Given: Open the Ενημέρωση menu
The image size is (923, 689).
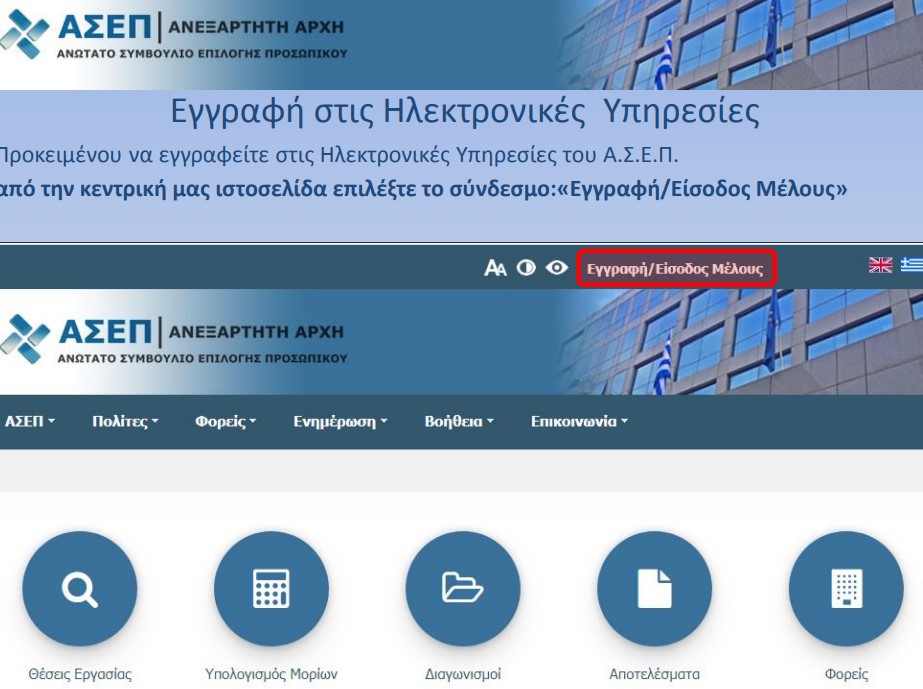Looking at the screenshot, I should coord(340,422).
